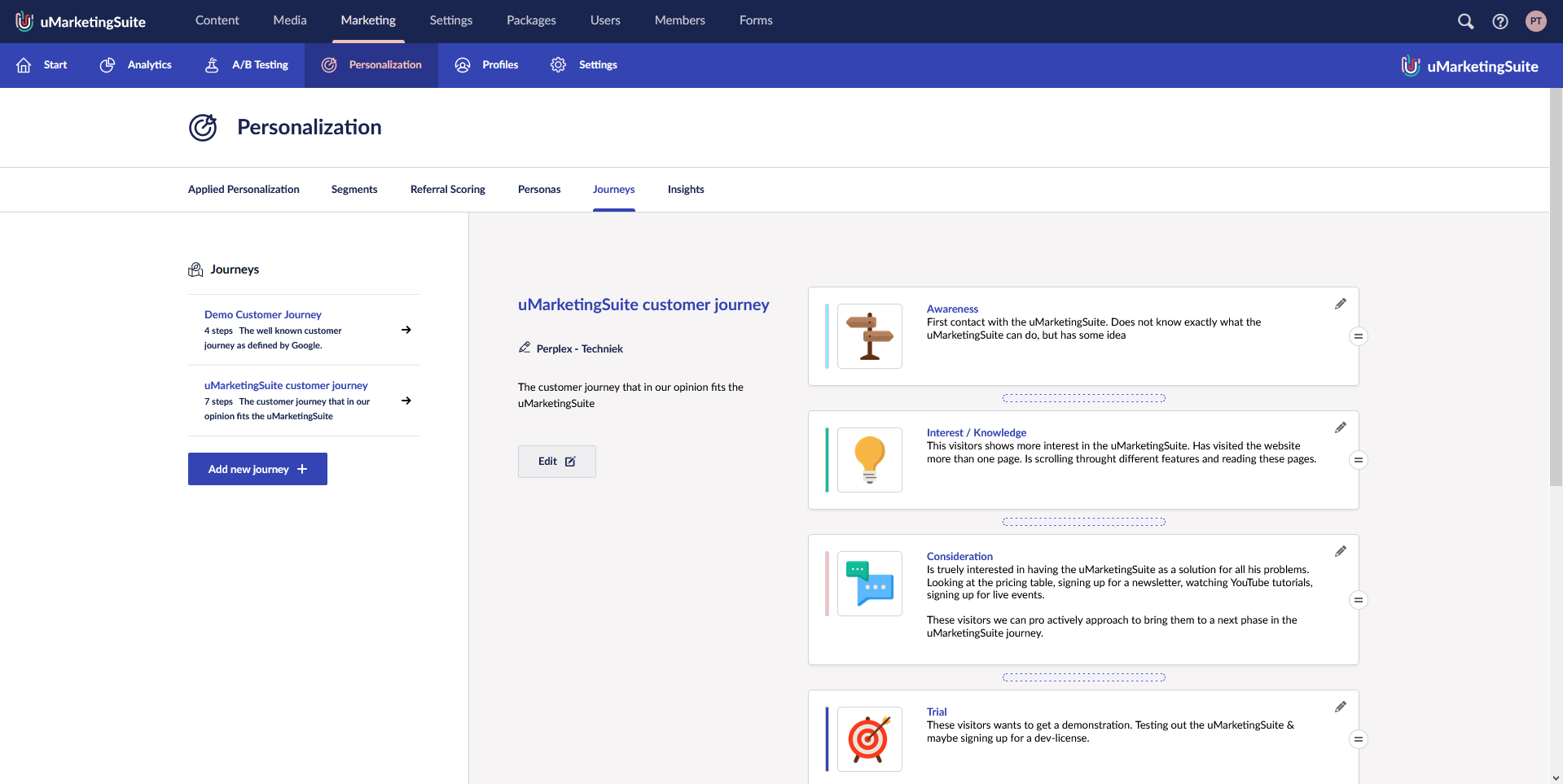Viewport: 1563px width, 784px height.
Task: Add step in dashed slot below Consideration
Action: (x=1084, y=677)
